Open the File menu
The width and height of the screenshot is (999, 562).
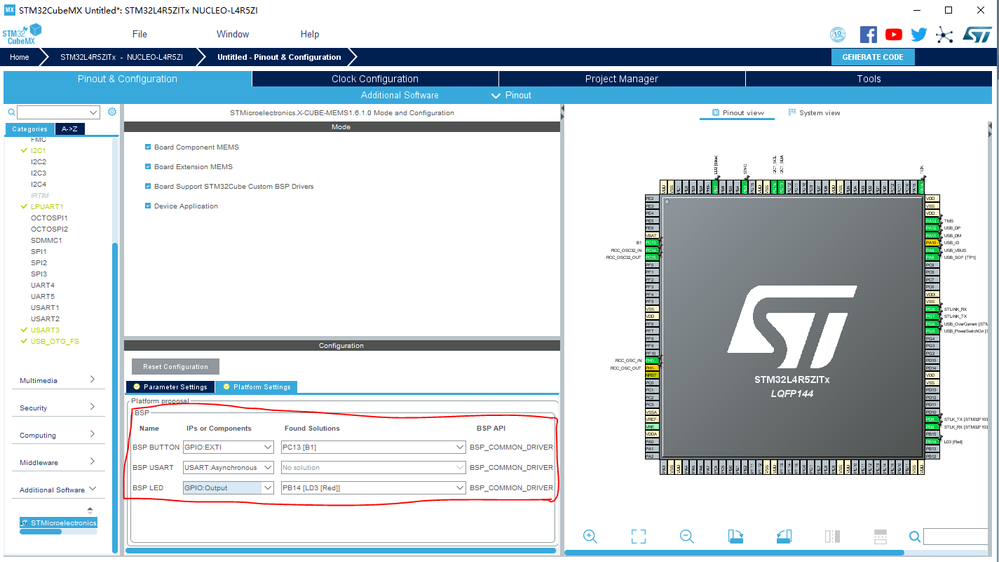(140, 34)
